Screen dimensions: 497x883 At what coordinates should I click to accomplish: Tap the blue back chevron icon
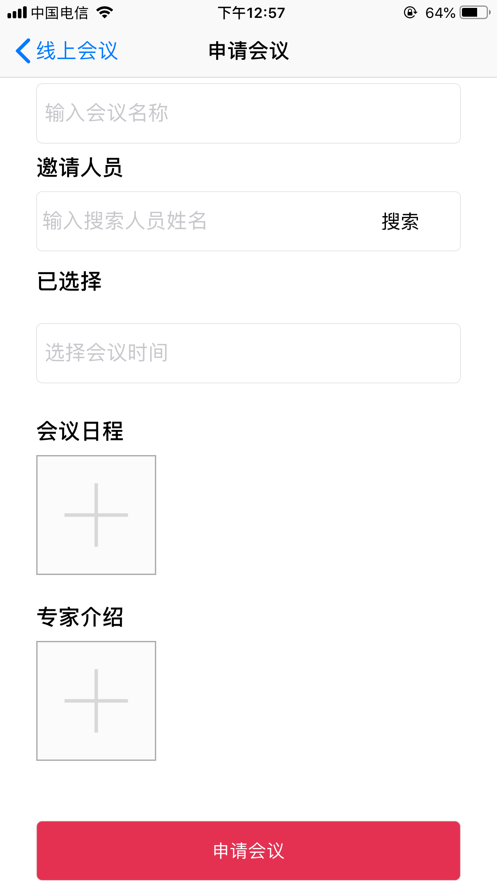tap(23, 51)
